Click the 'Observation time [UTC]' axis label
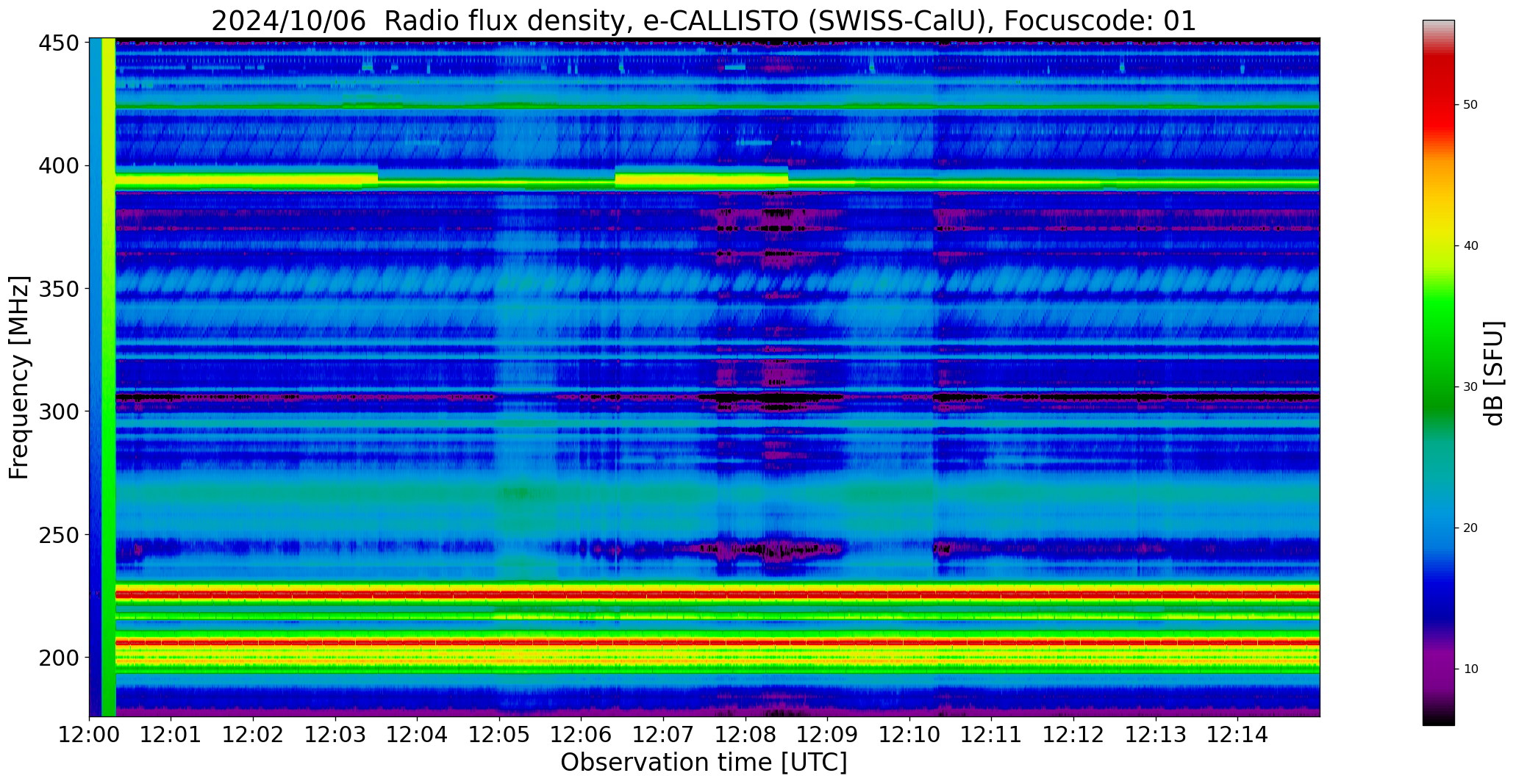 (704, 762)
